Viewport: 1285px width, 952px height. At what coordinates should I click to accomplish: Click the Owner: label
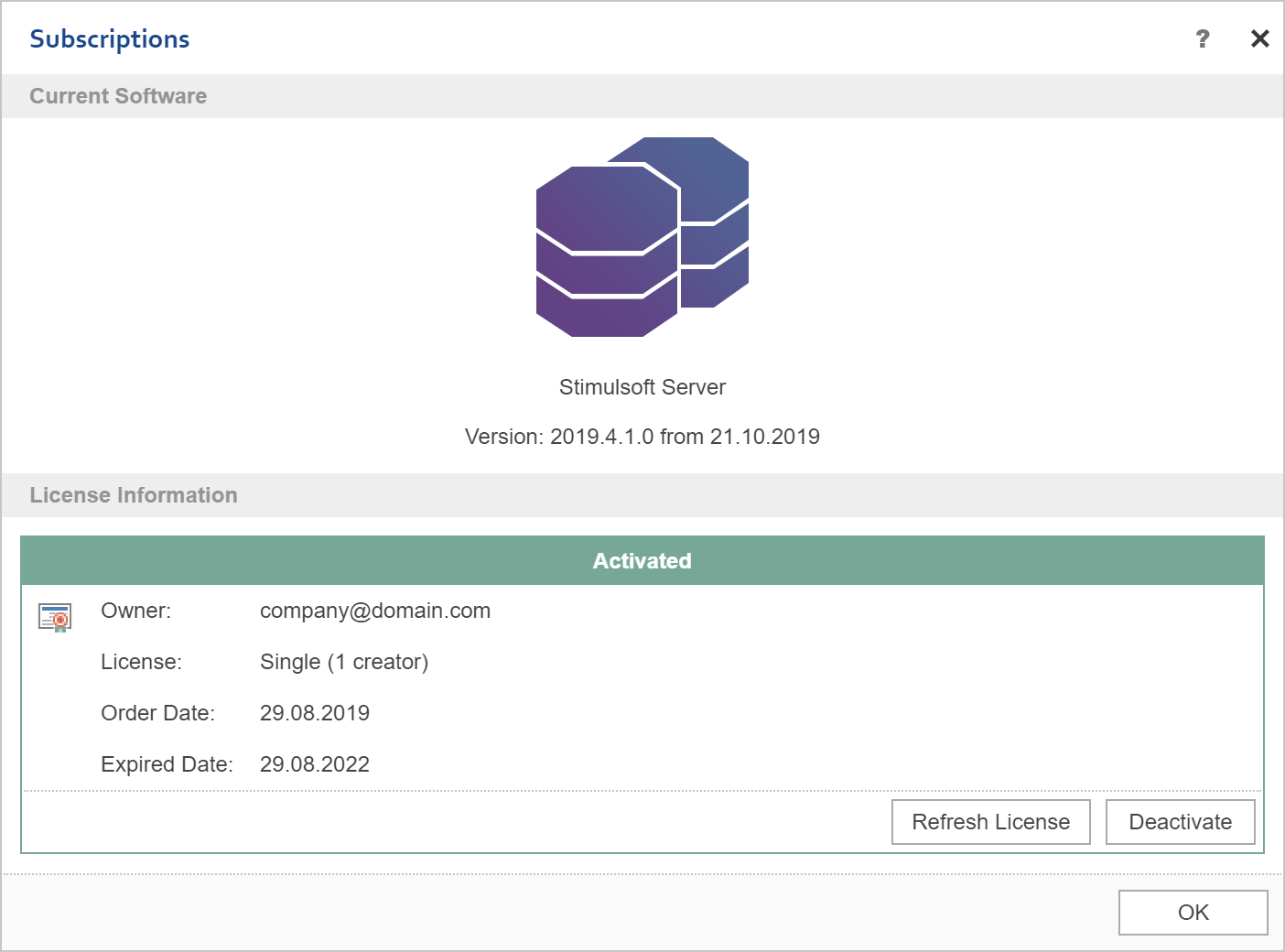(136, 611)
